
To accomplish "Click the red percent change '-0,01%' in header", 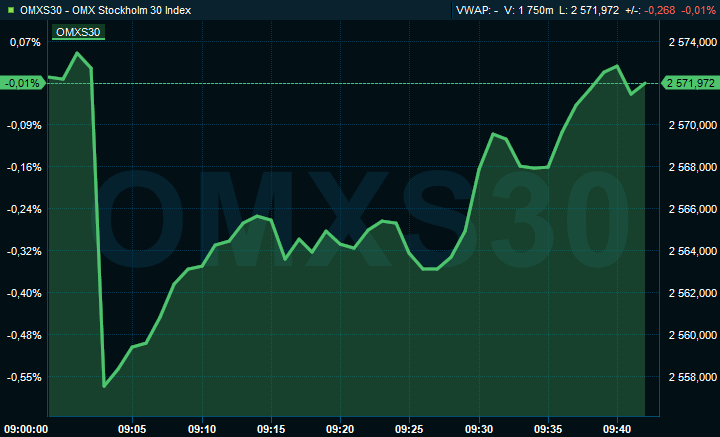I will (698, 10).
